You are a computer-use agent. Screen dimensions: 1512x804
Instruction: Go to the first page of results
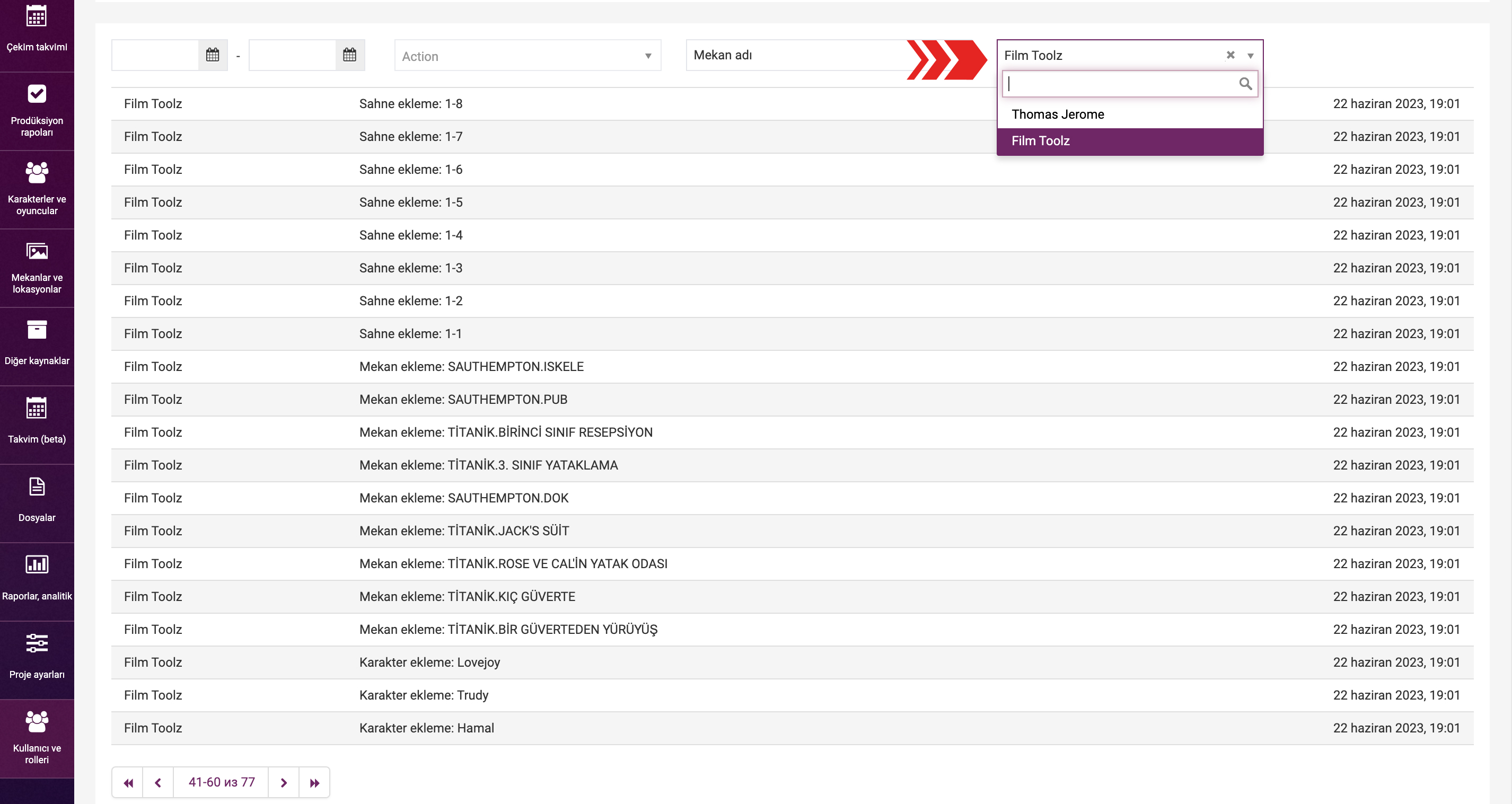tap(128, 782)
